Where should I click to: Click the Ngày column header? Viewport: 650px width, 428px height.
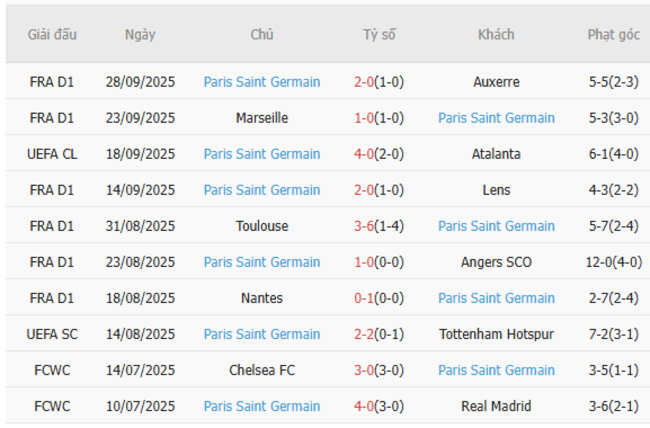pyautogui.click(x=140, y=34)
